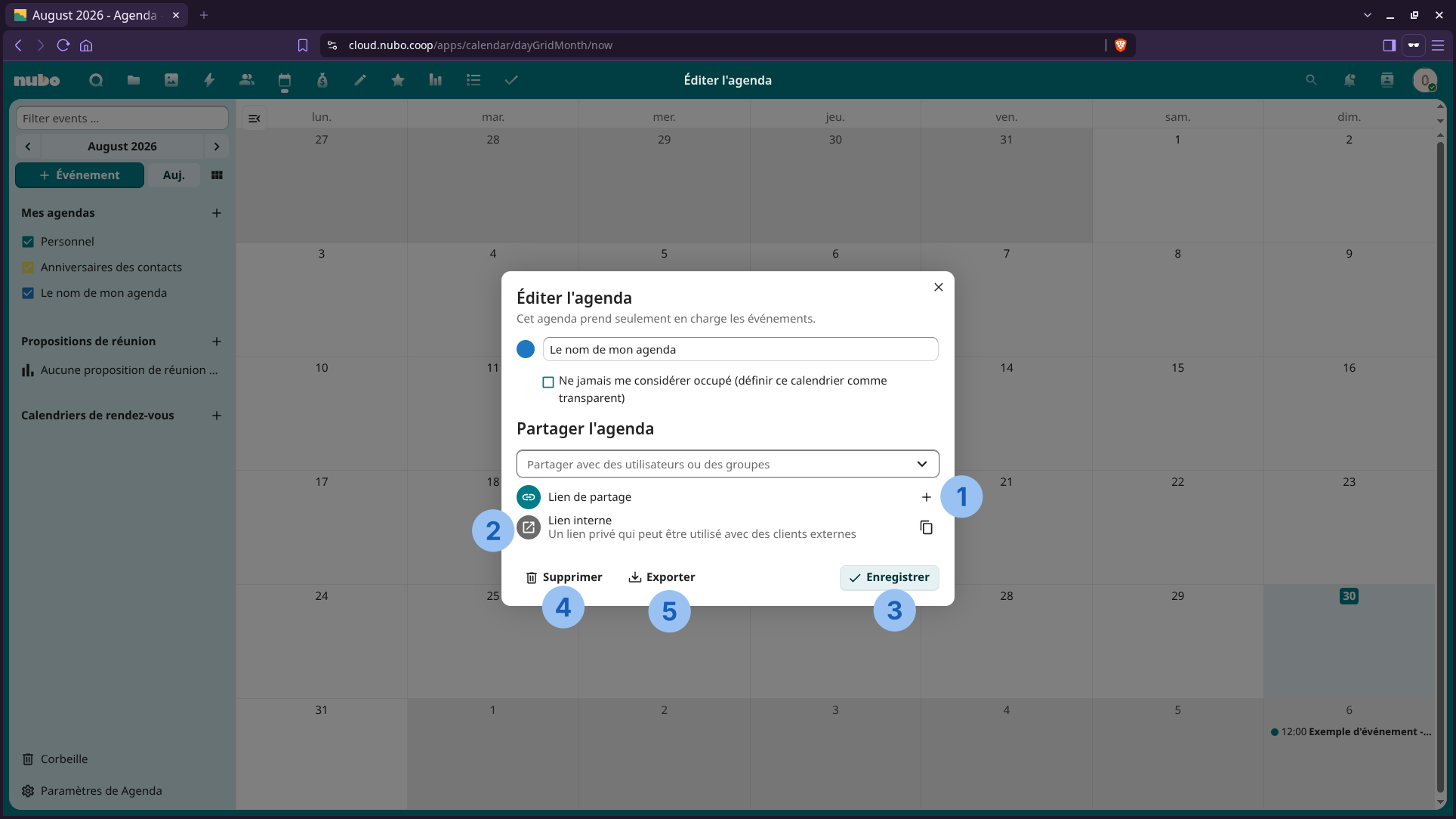This screenshot has height=819, width=1456.
Task: Open the Activity lightning bolt icon
Action: (x=209, y=80)
